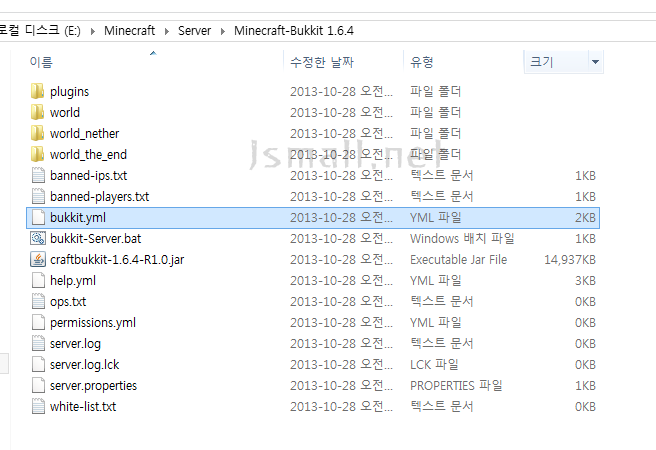Select banned-players.txt file name
The height and width of the screenshot is (450, 656).
100,196
